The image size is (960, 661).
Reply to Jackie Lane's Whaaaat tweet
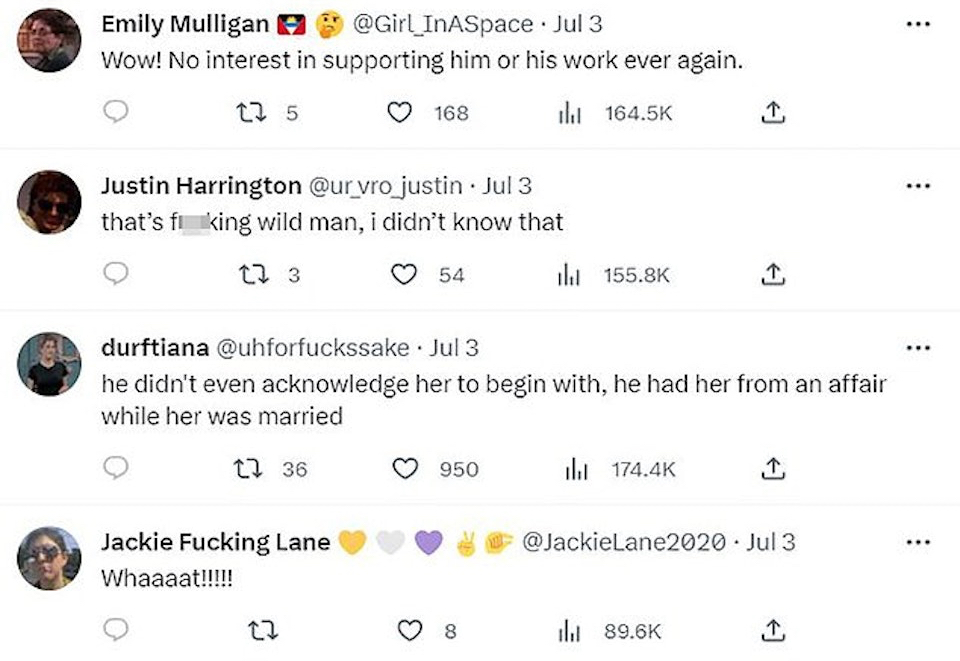point(117,630)
